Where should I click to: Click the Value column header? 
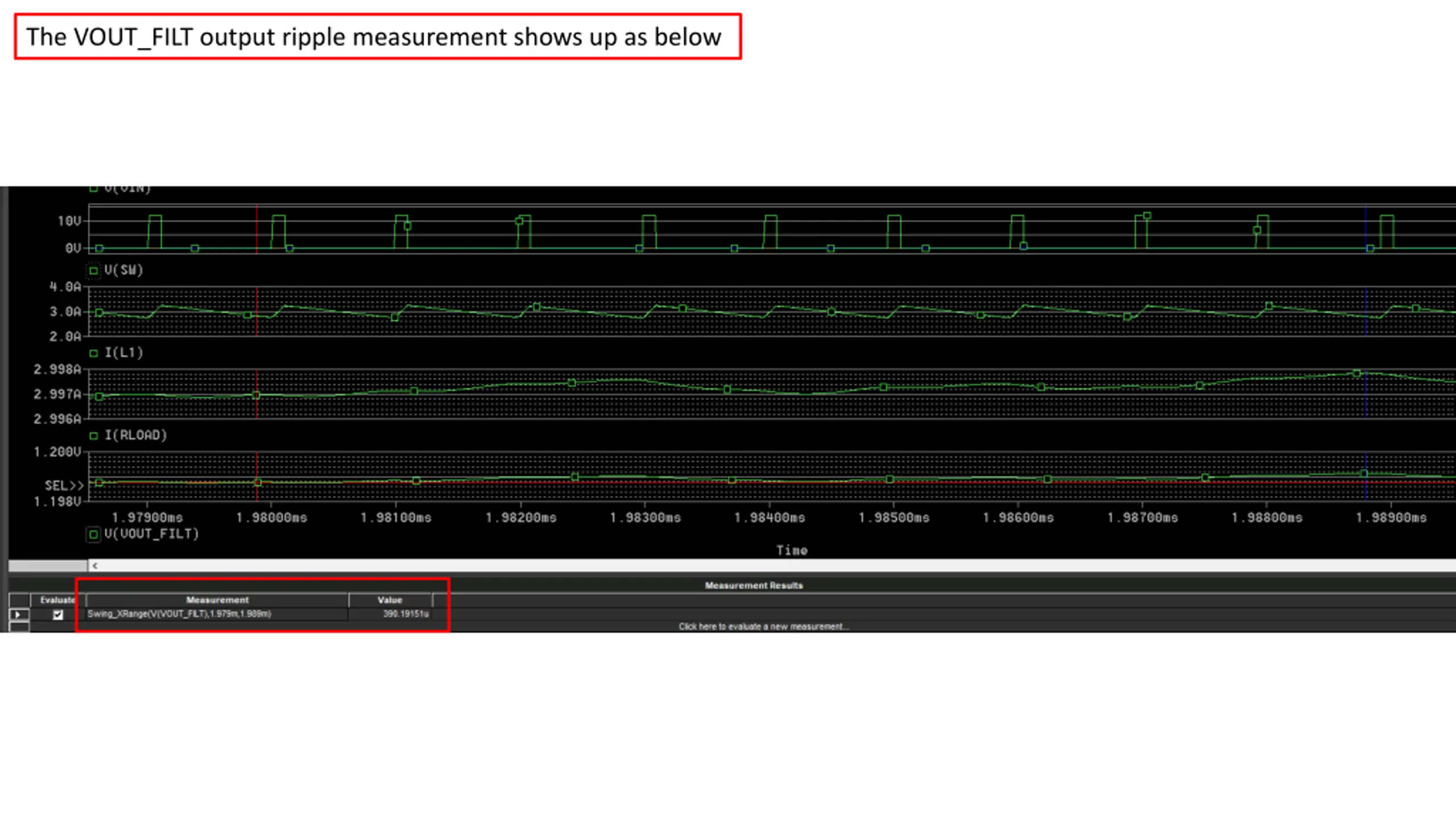tap(390, 599)
